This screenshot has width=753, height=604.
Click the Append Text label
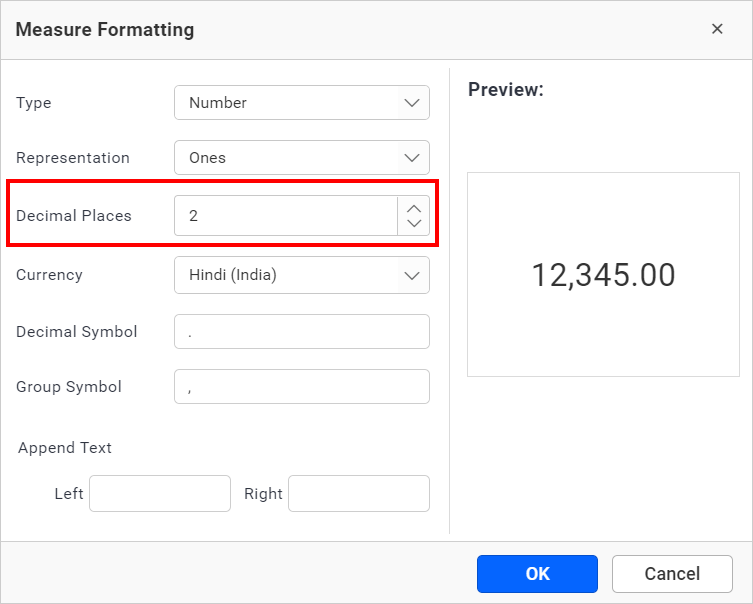coord(65,448)
